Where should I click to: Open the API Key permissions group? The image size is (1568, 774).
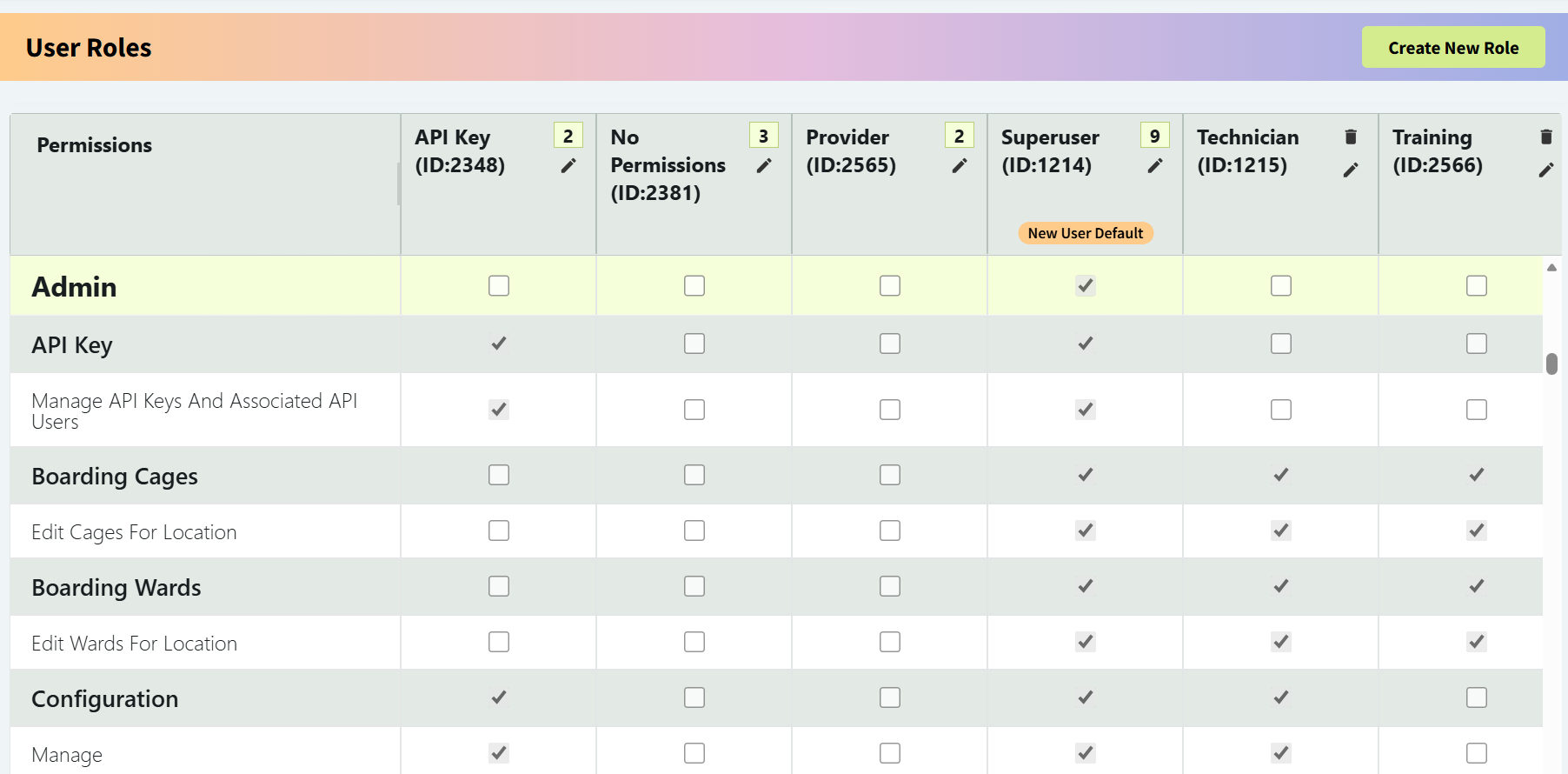[72, 344]
